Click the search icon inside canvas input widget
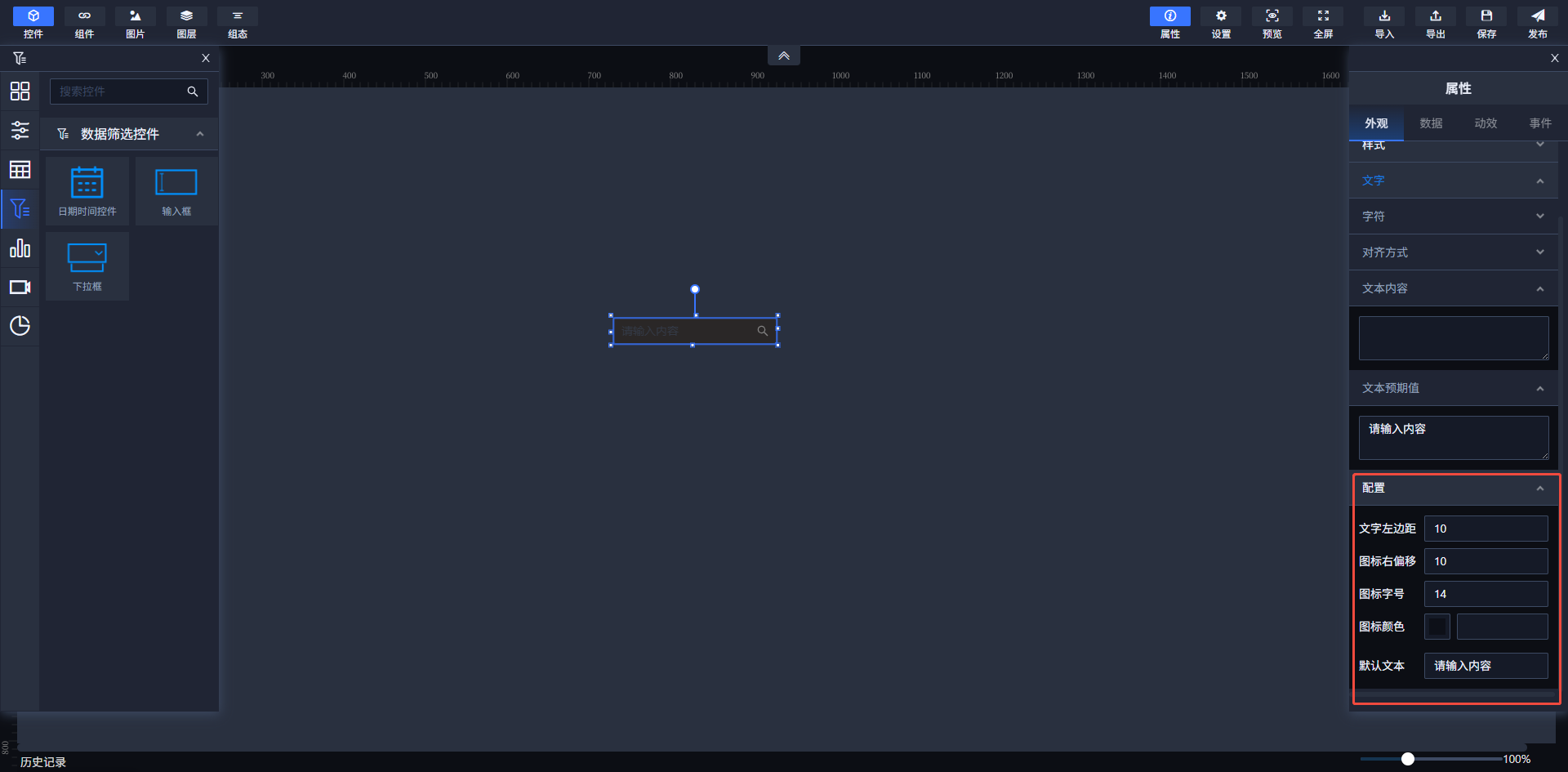Image resolution: width=1568 pixels, height=772 pixels. (x=763, y=331)
